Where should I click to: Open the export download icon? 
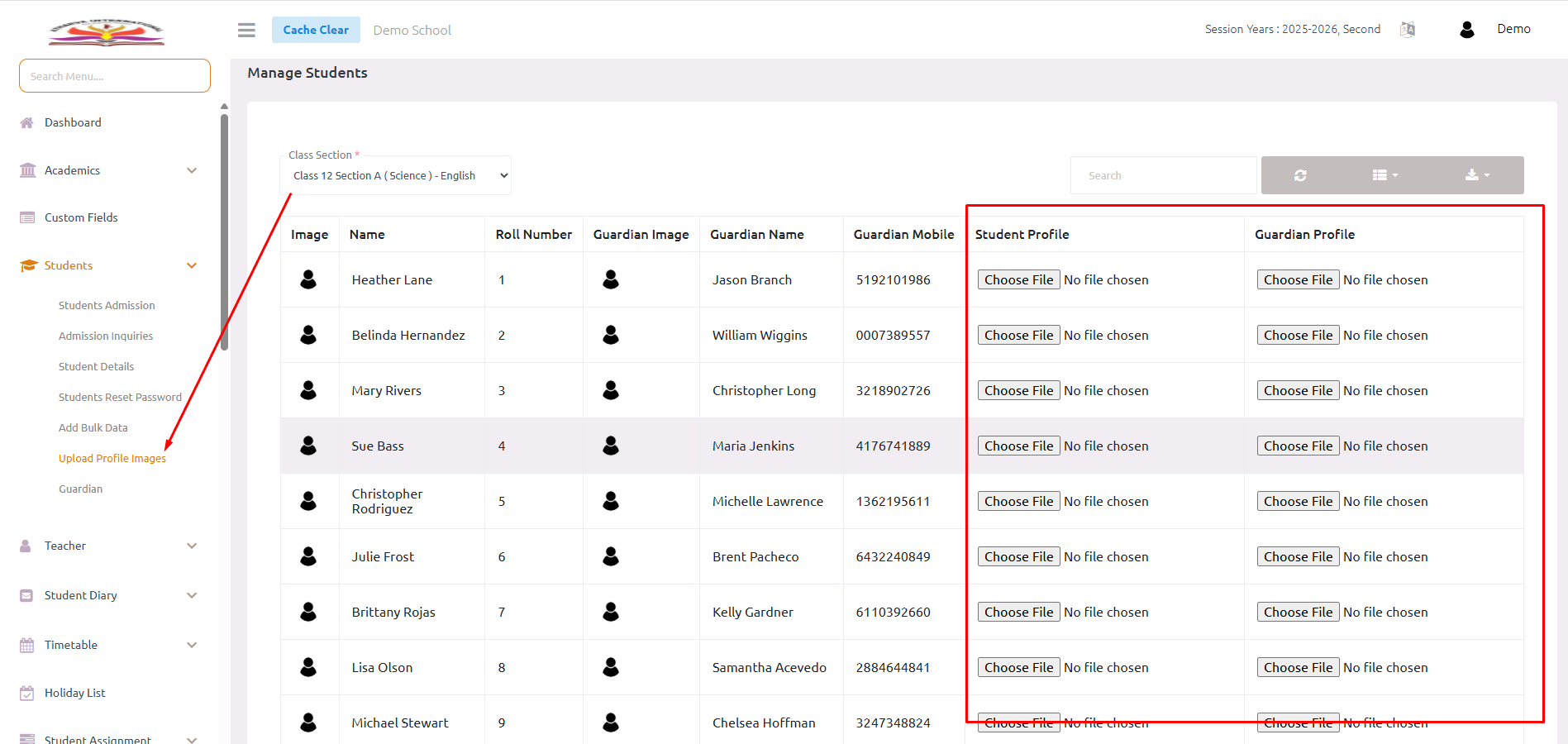pyautogui.click(x=1476, y=175)
